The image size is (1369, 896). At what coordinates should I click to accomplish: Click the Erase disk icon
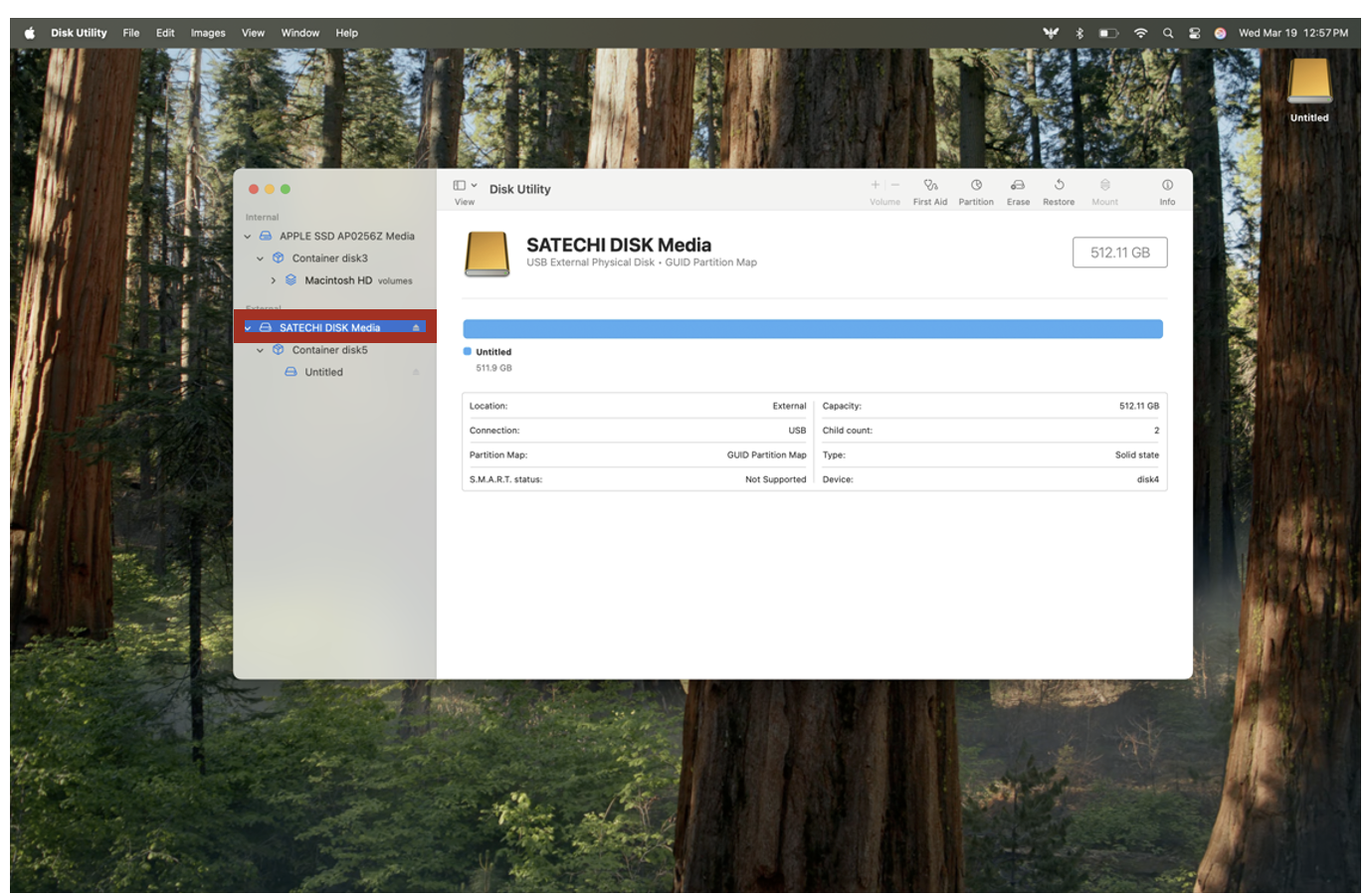point(1018,186)
